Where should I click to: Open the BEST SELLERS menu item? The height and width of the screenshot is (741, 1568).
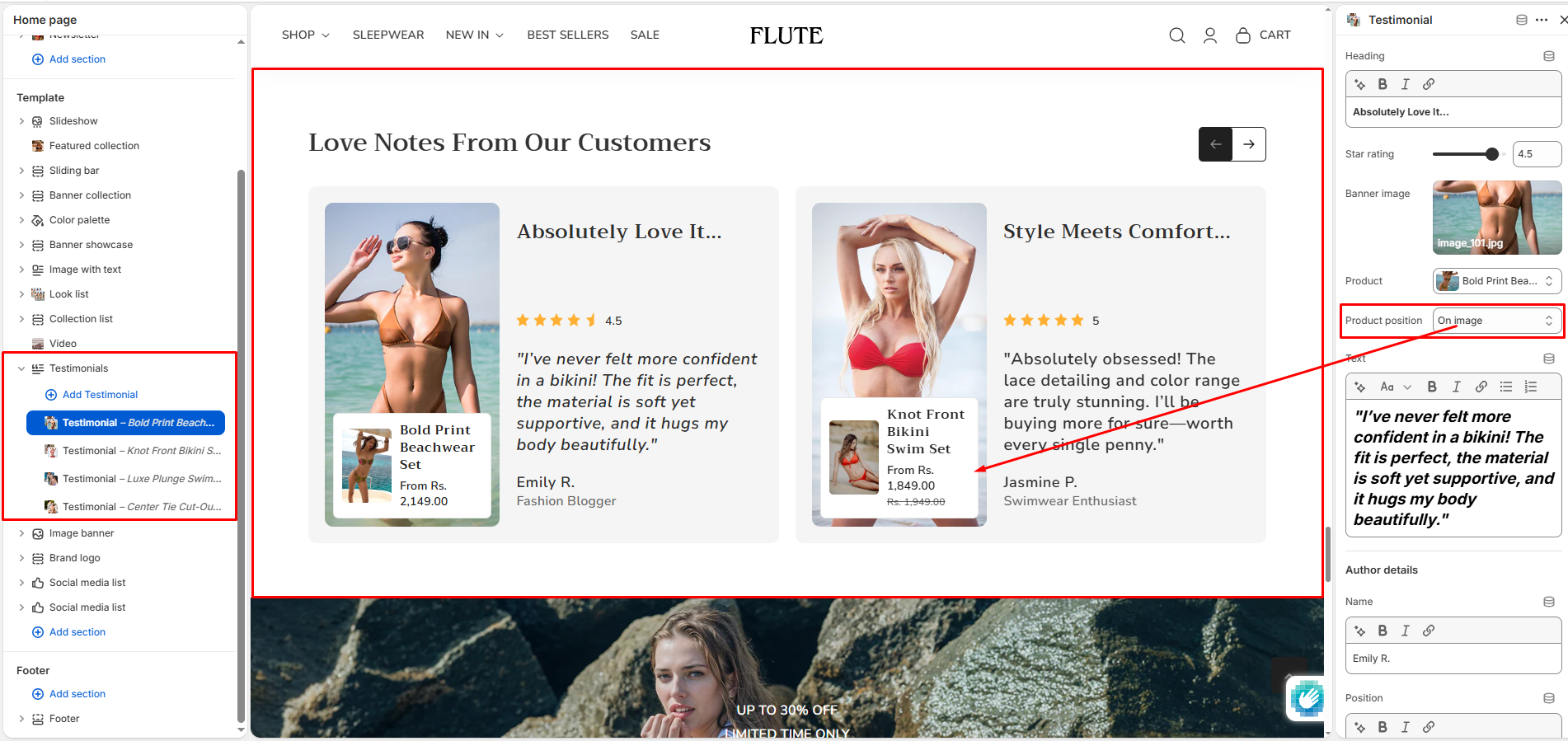[568, 35]
